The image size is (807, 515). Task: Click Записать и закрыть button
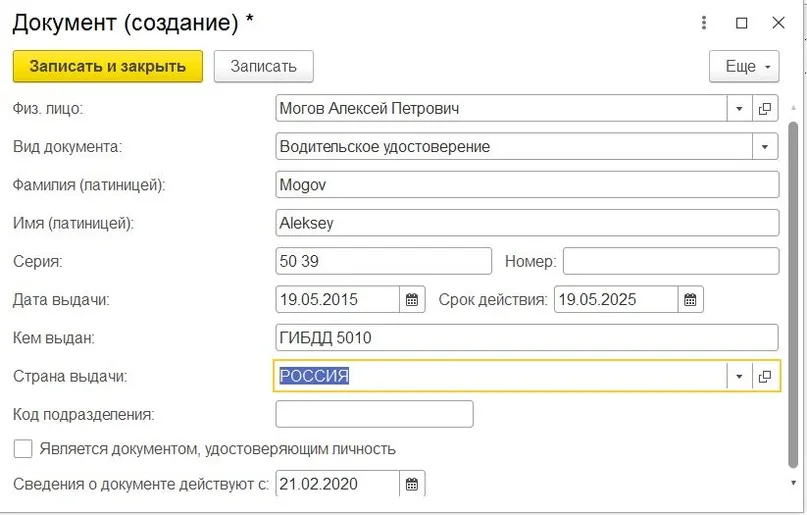coord(108,66)
